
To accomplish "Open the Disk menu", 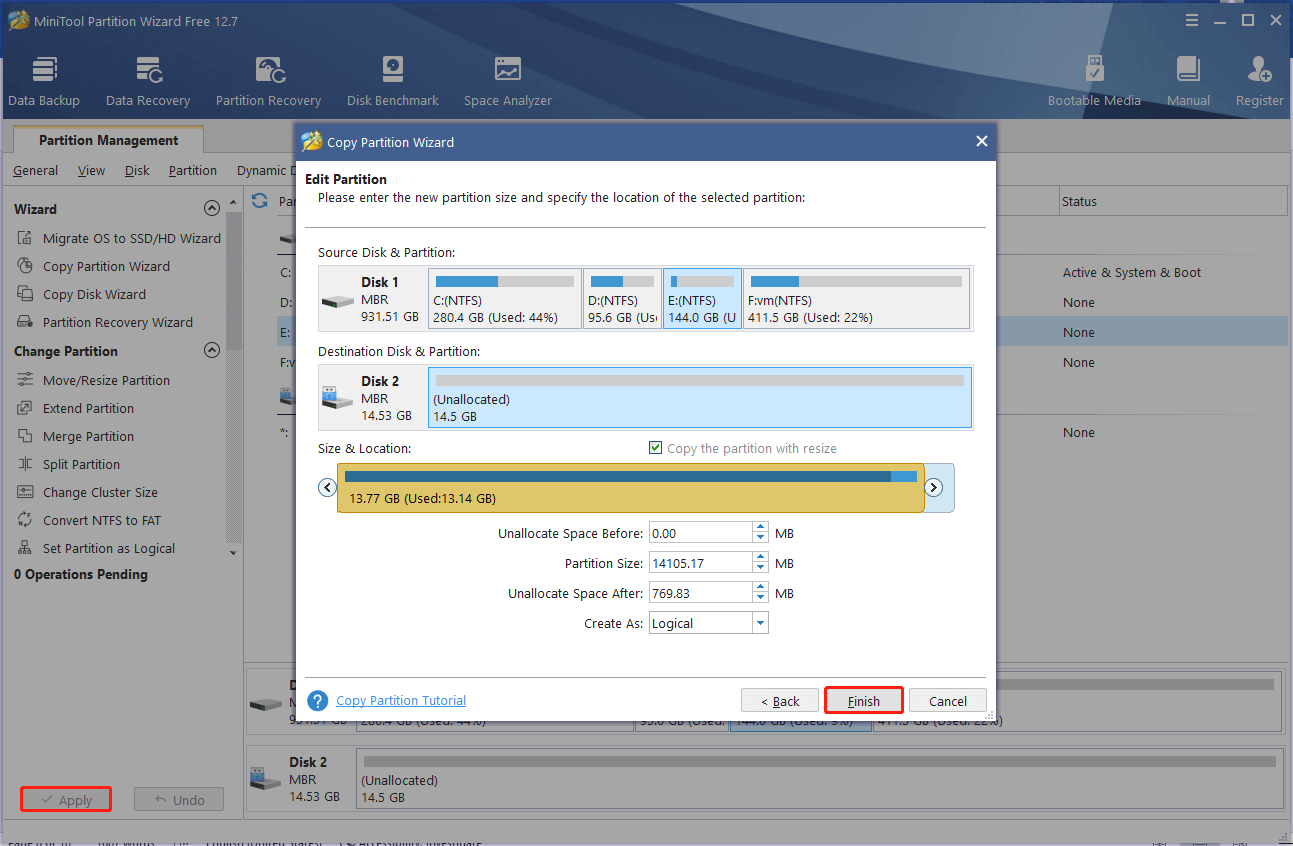I will (137, 170).
